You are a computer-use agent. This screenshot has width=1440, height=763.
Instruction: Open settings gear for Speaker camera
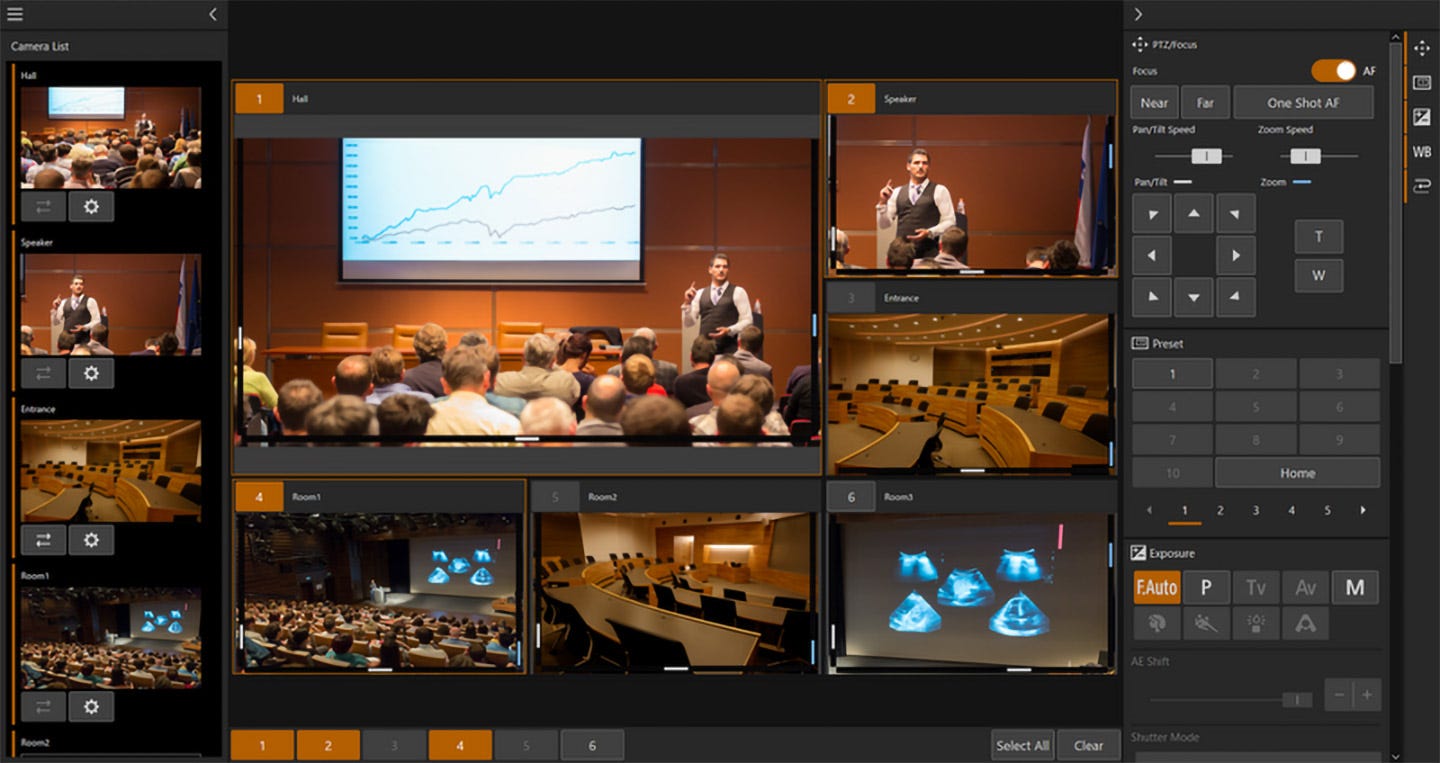tap(91, 373)
